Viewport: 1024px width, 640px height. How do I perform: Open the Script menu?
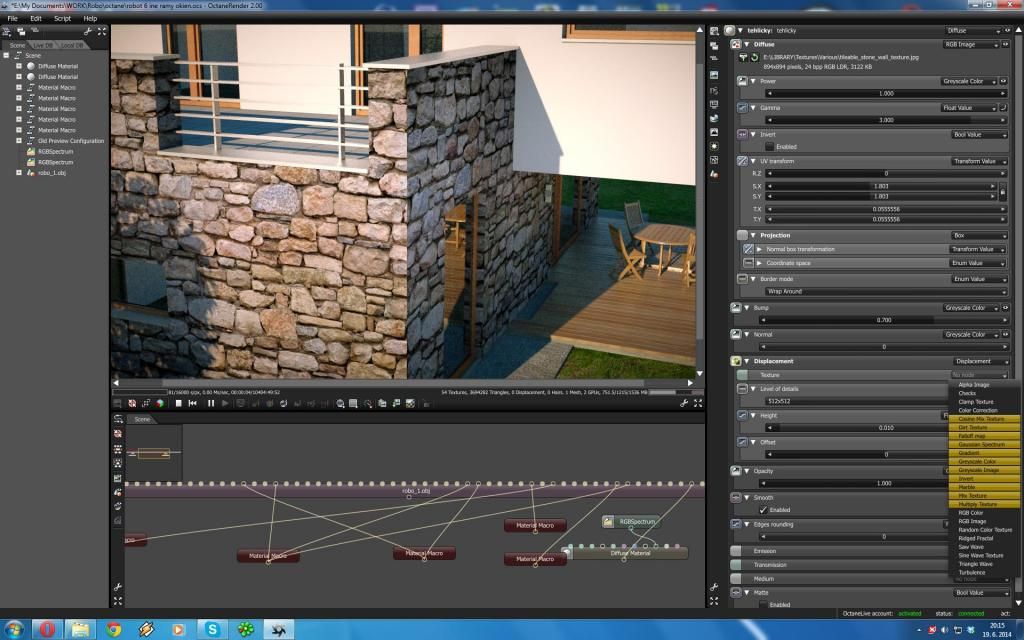(x=63, y=18)
